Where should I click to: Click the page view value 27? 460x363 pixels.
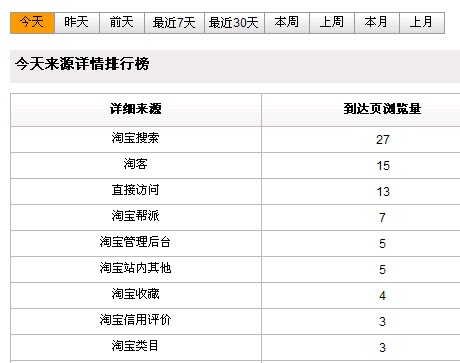(x=383, y=140)
